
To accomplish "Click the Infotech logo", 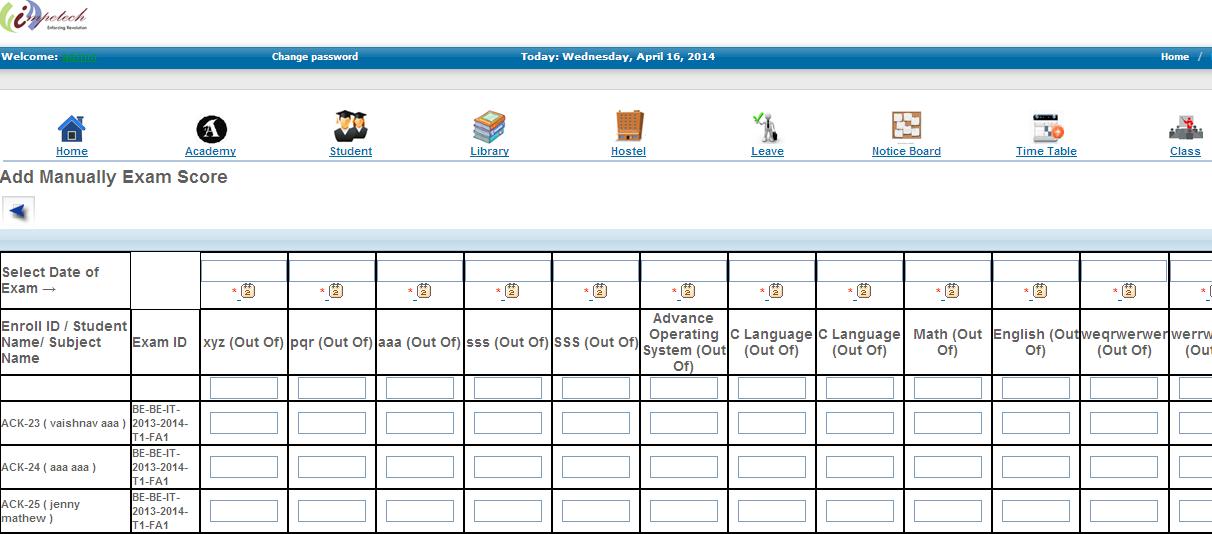I will (44, 18).
